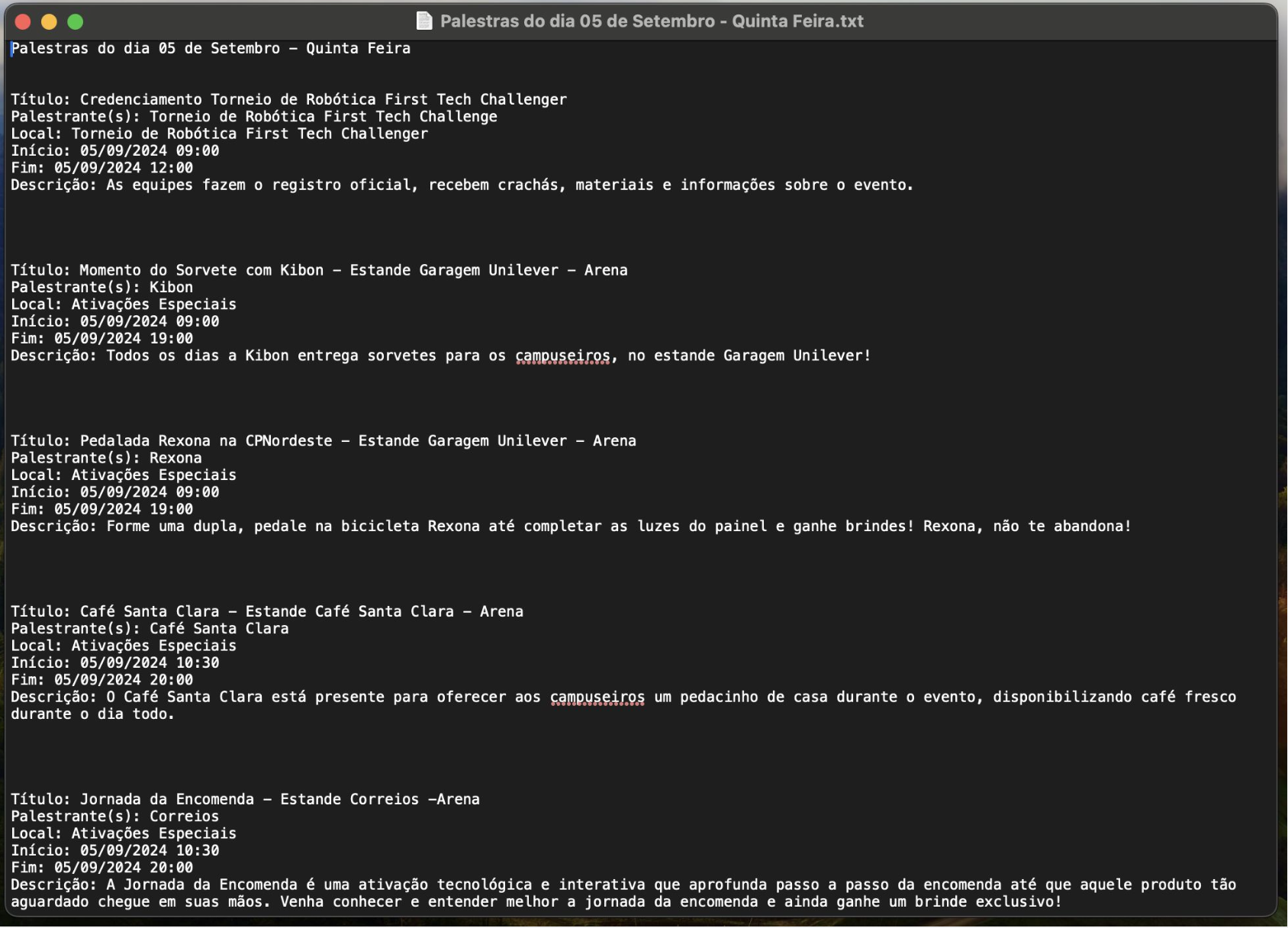
Task: Click the Início line of the Jornada da Encomenda entry
Action: (115, 851)
